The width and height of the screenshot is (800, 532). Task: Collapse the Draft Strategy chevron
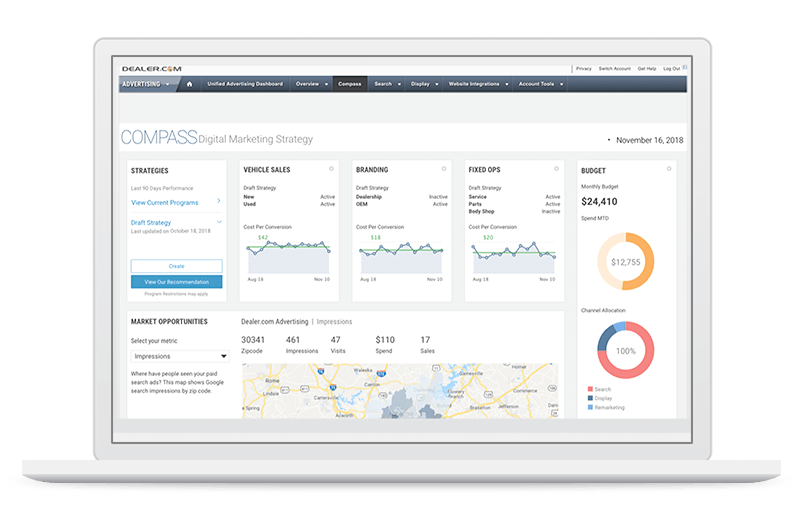point(219,222)
